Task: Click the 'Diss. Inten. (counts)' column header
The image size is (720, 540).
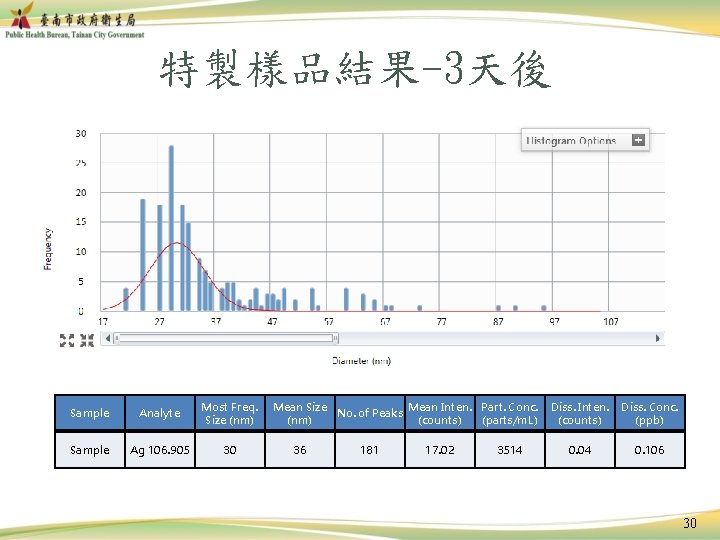Action: (580, 413)
